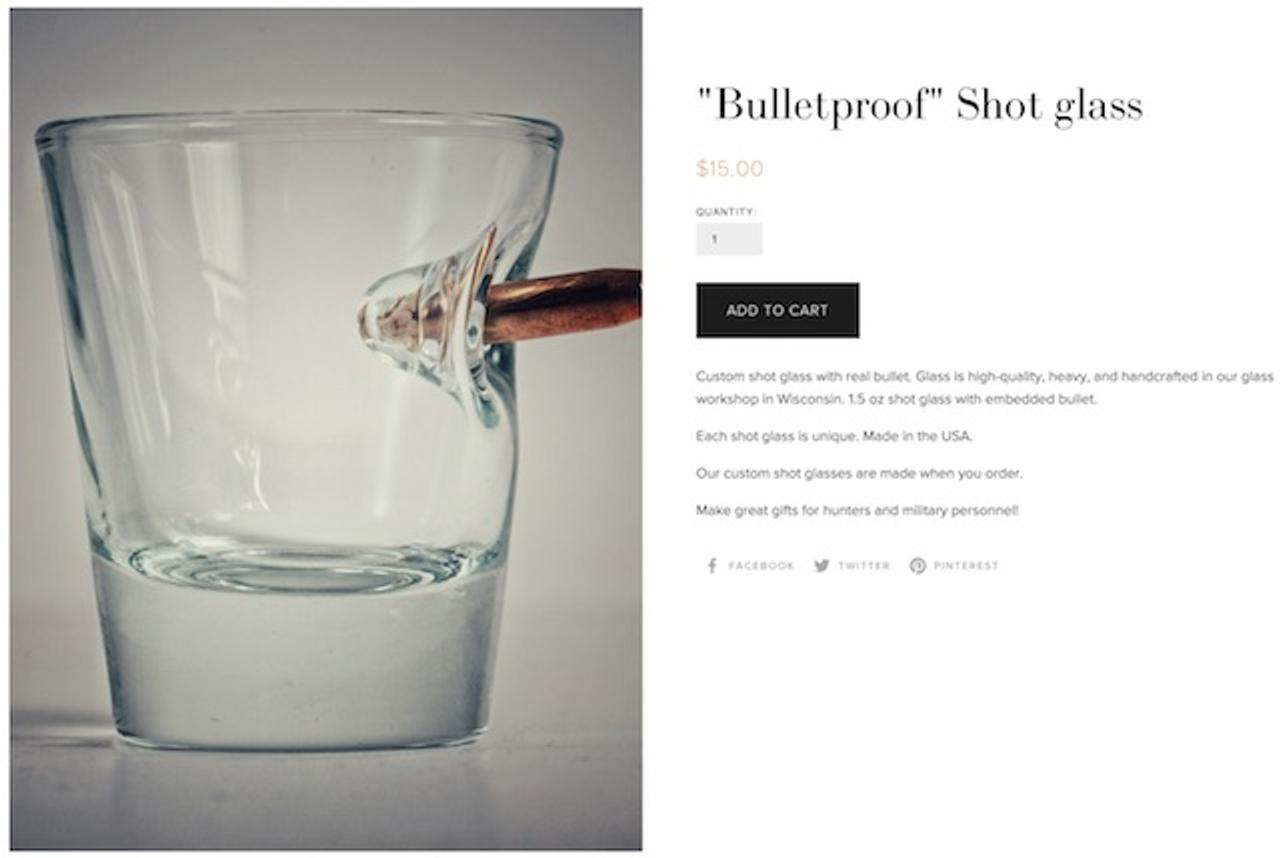The width and height of the screenshot is (1280, 858).
Task: Click the description paragraph mentioning Wisconsin
Action: click(x=984, y=388)
